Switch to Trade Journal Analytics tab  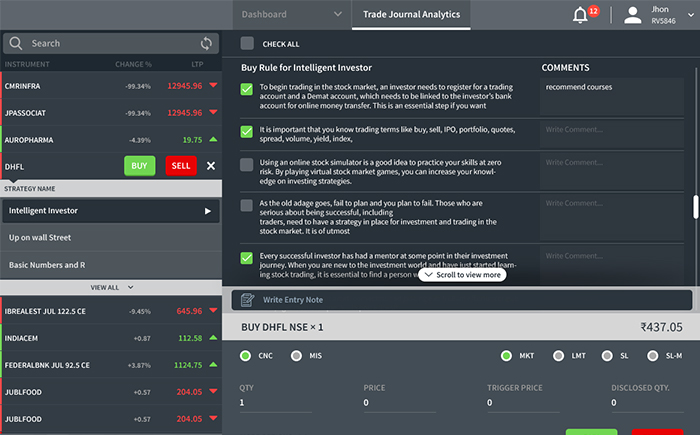pos(410,14)
